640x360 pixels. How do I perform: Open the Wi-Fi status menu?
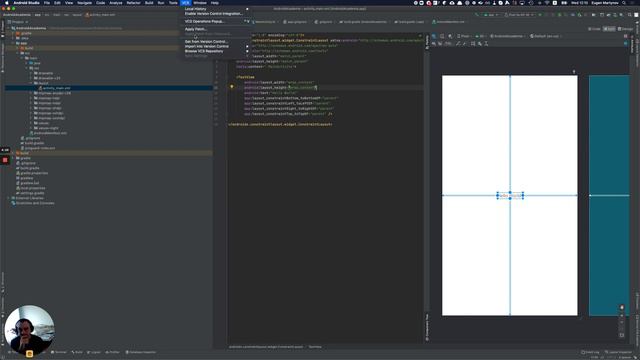547,3
